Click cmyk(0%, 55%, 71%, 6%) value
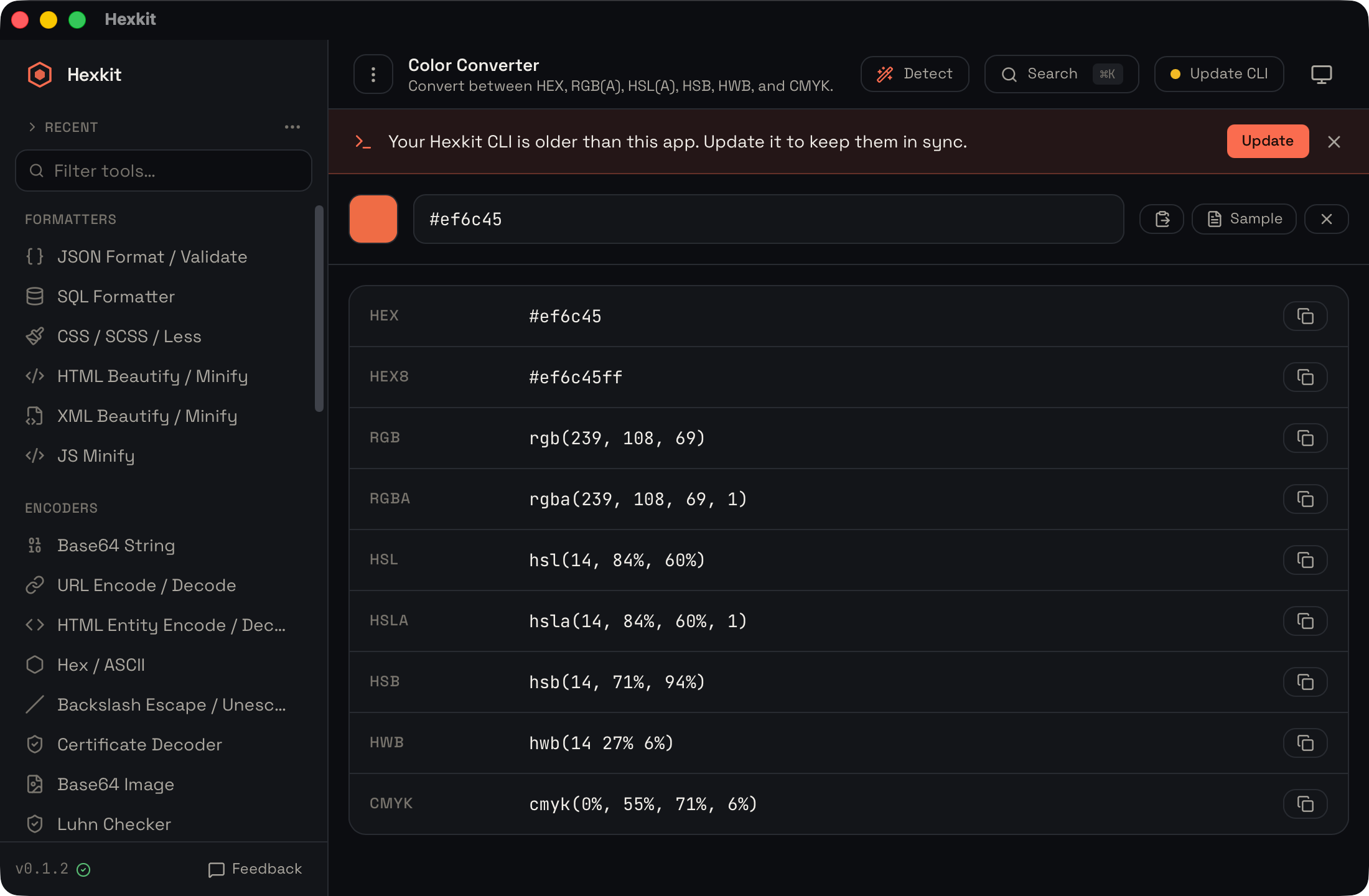Viewport: 1369px width, 896px height. point(643,804)
